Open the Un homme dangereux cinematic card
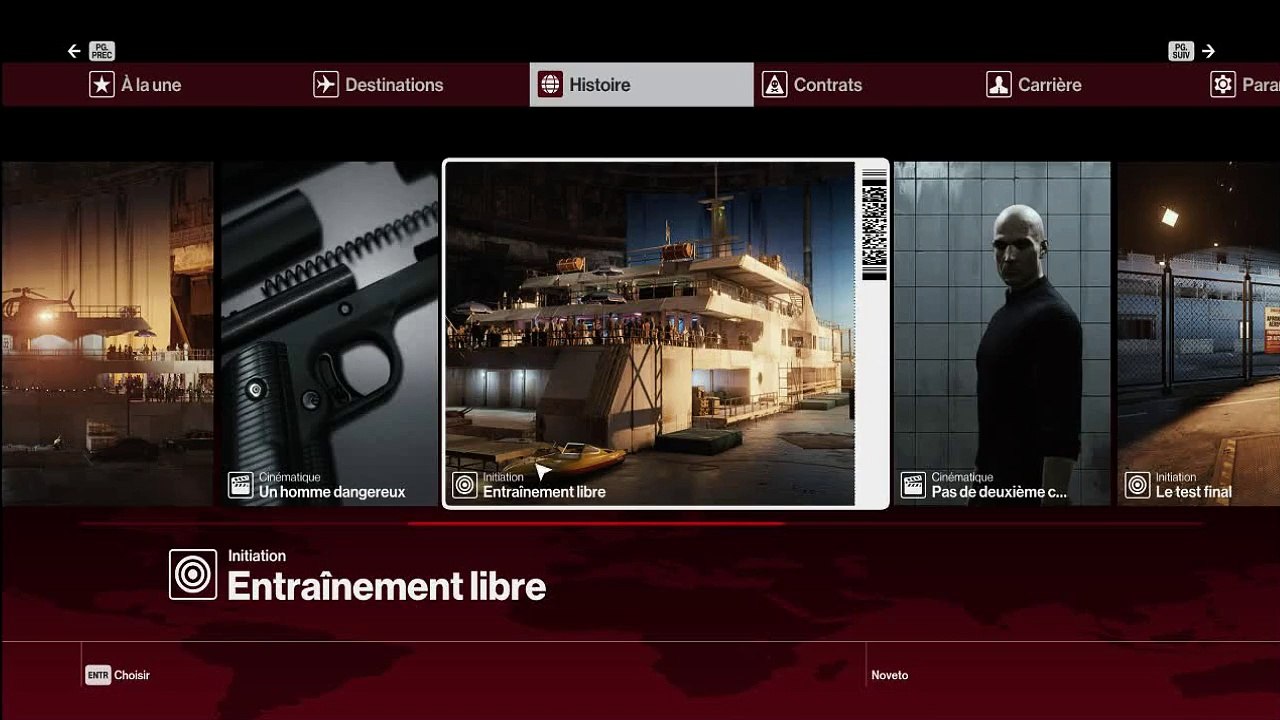The image size is (1280, 720). point(329,333)
